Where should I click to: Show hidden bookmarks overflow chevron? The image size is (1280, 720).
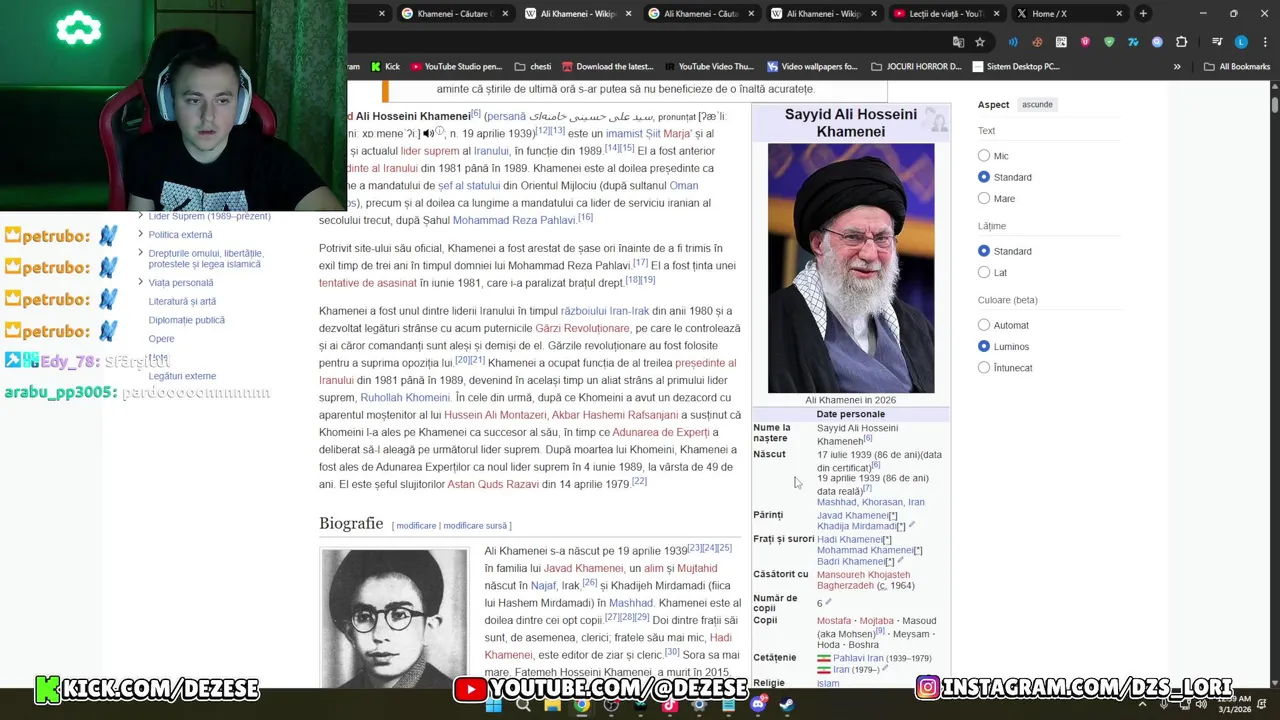coord(1177,67)
